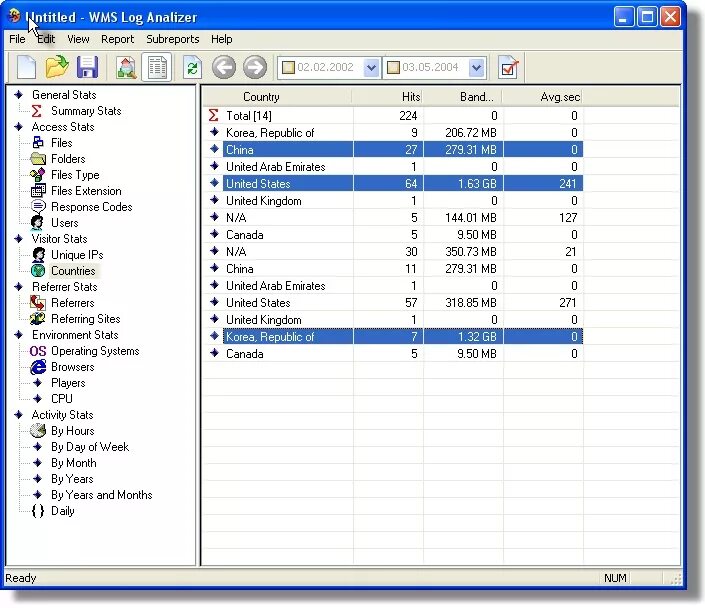Click the OS Operating Systems icon
Image resolution: width=705 pixels, height=608 pixels.
(x=38, y=351)
